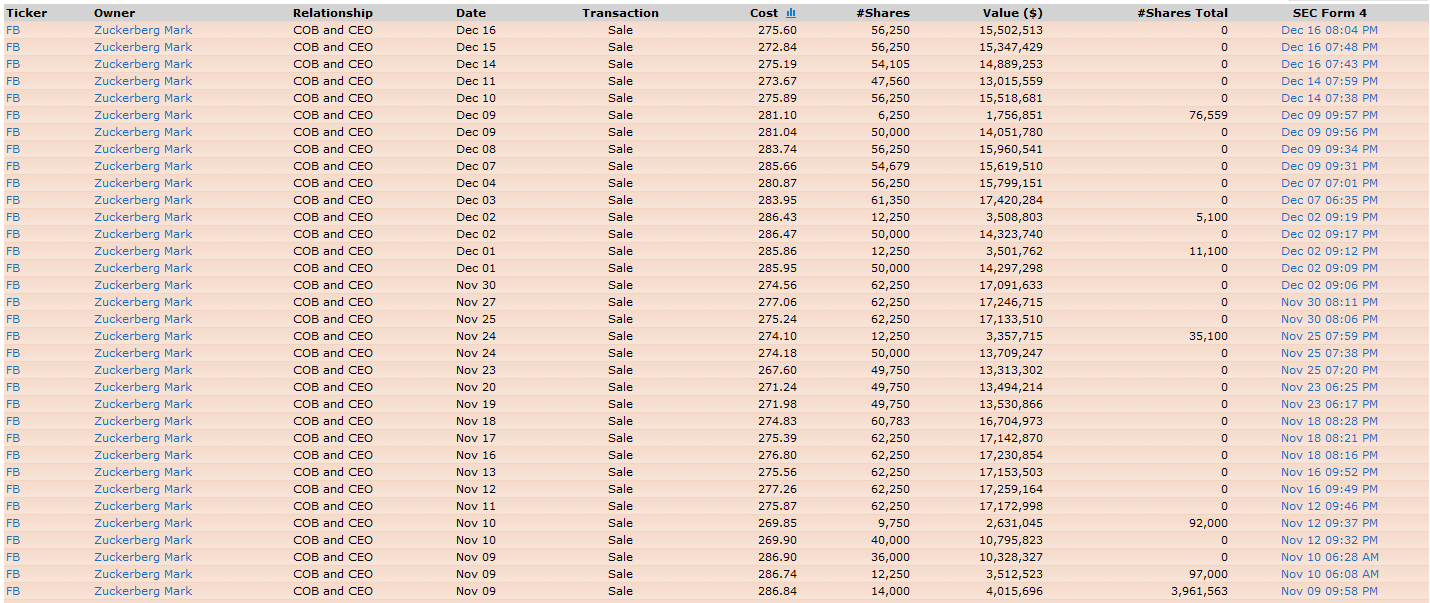Image resolution: width=1430 pixels, height=603 pixels.
Task: Select the value cell 14,889,253
Action: pos(1011,64)
